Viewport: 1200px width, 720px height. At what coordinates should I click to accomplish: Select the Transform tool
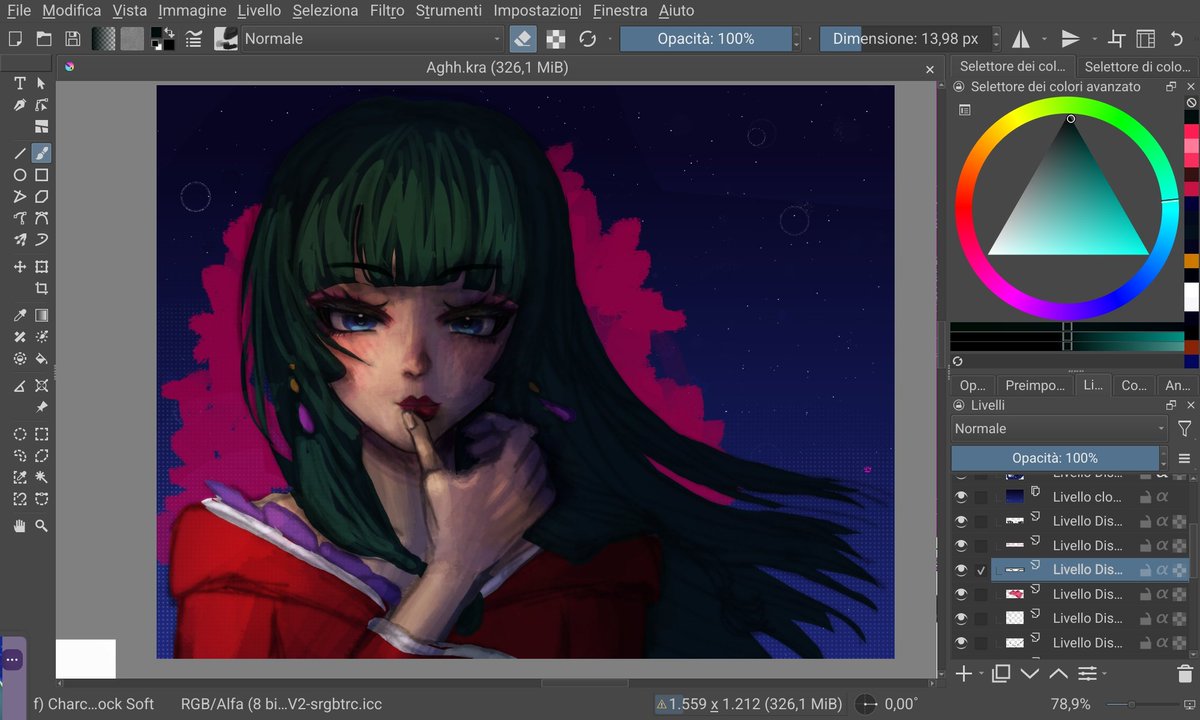(41, 267)
